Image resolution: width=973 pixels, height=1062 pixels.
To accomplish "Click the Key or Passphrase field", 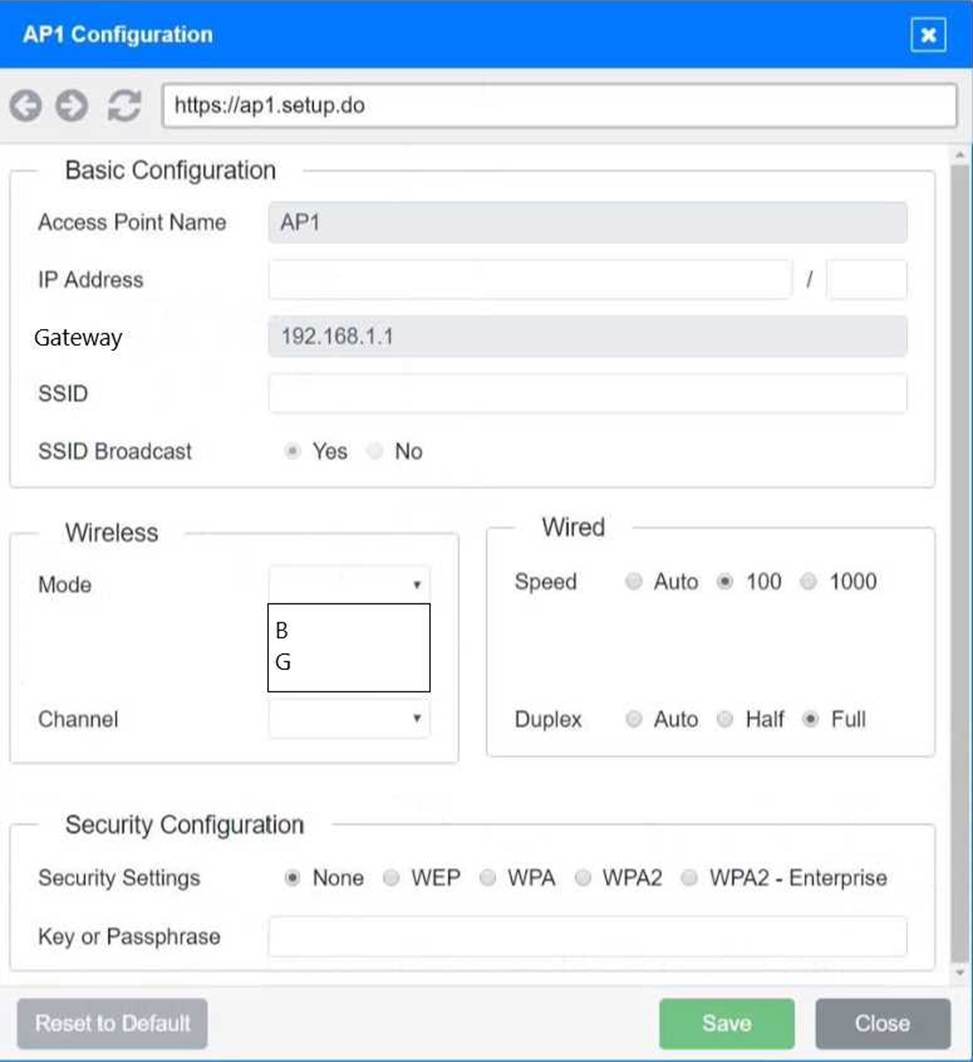I will click(587, 937).
